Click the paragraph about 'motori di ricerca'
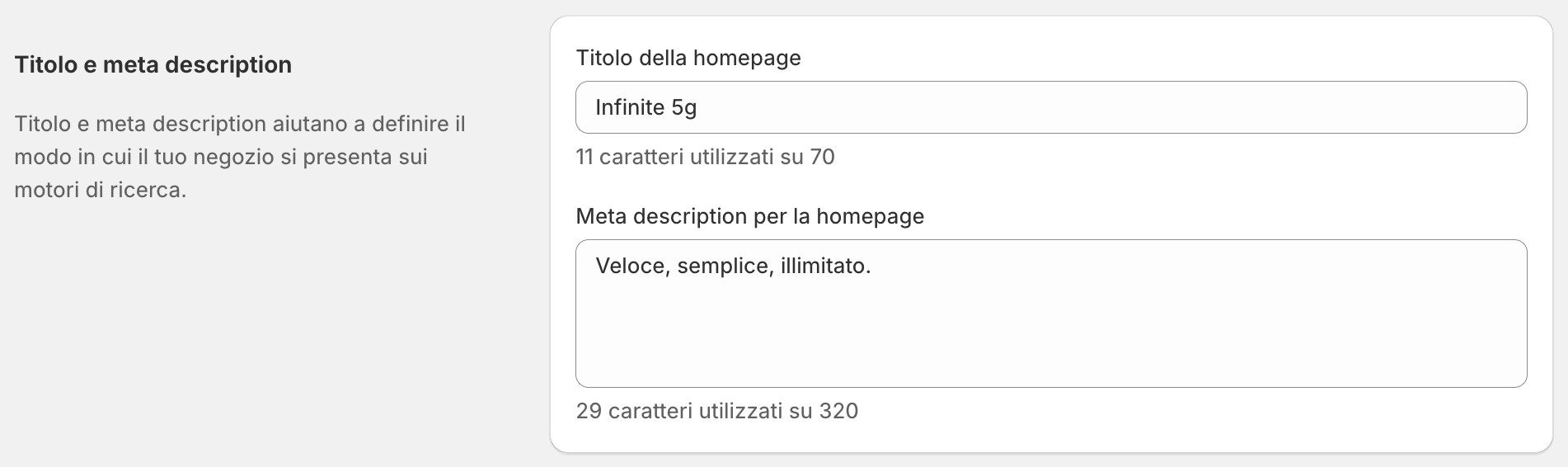Image resolution: width=1568 pixels, height=467 pixels. pyautogui.click(x=239, y=157)
